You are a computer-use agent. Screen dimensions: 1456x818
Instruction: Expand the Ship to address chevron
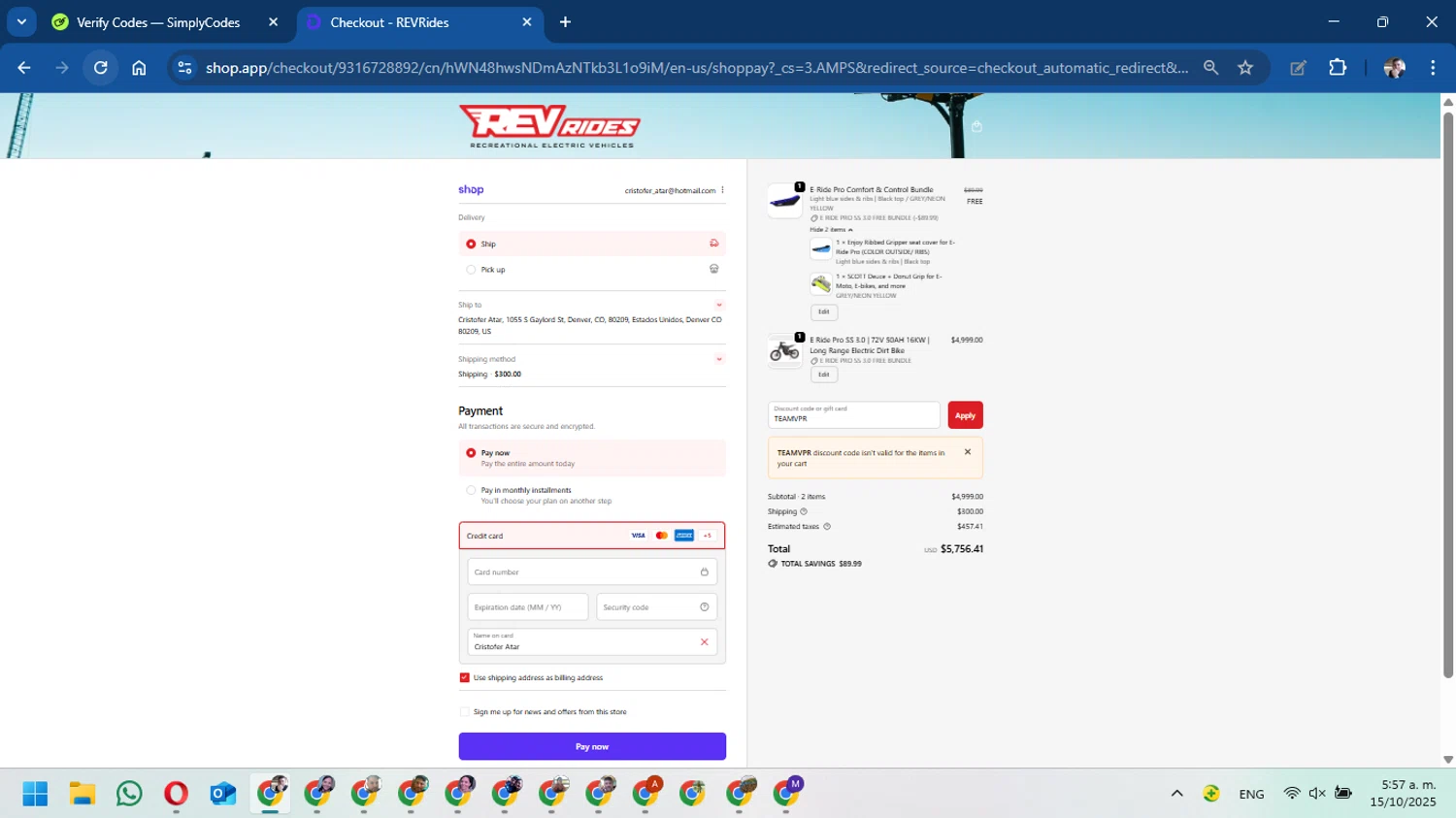pos(719,305)
